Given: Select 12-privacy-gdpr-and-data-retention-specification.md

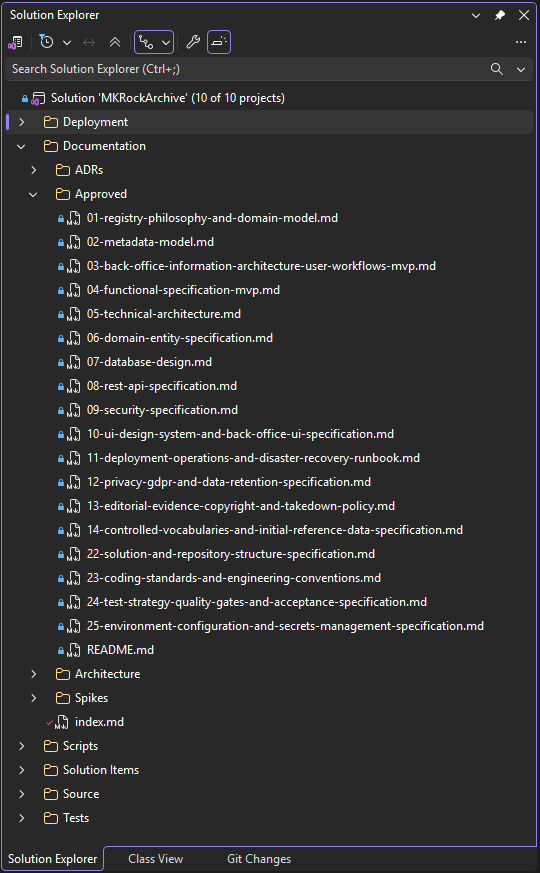Looking at the screenshot, I should 229,482.
